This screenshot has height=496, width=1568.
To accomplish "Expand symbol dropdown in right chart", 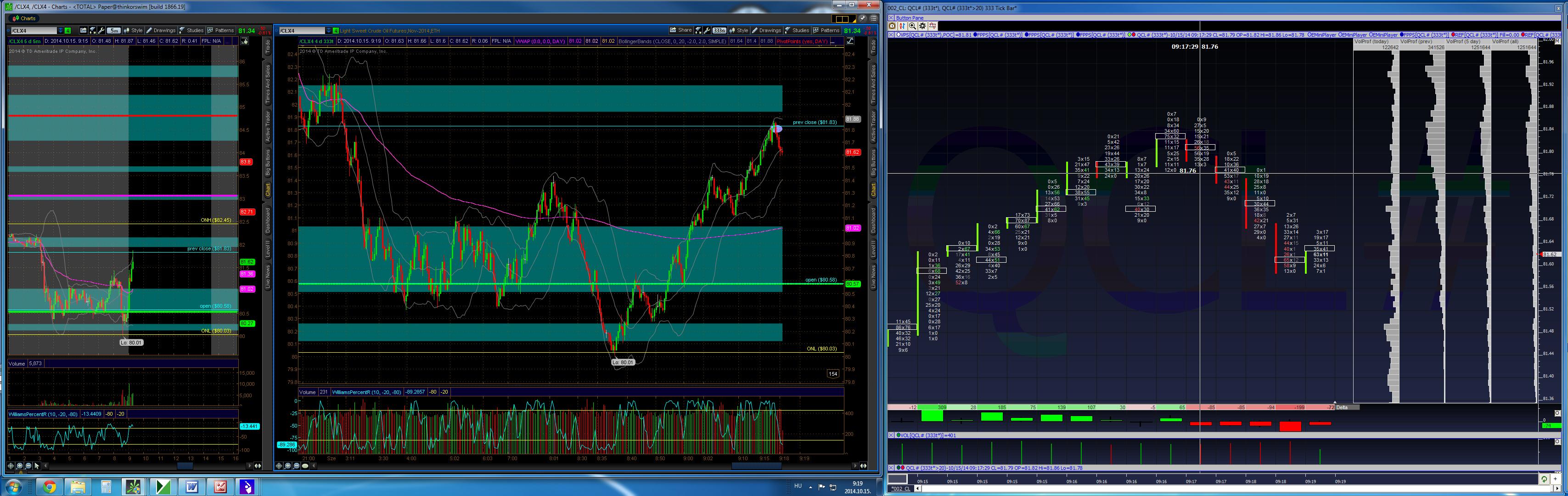I will click(328, 30).
